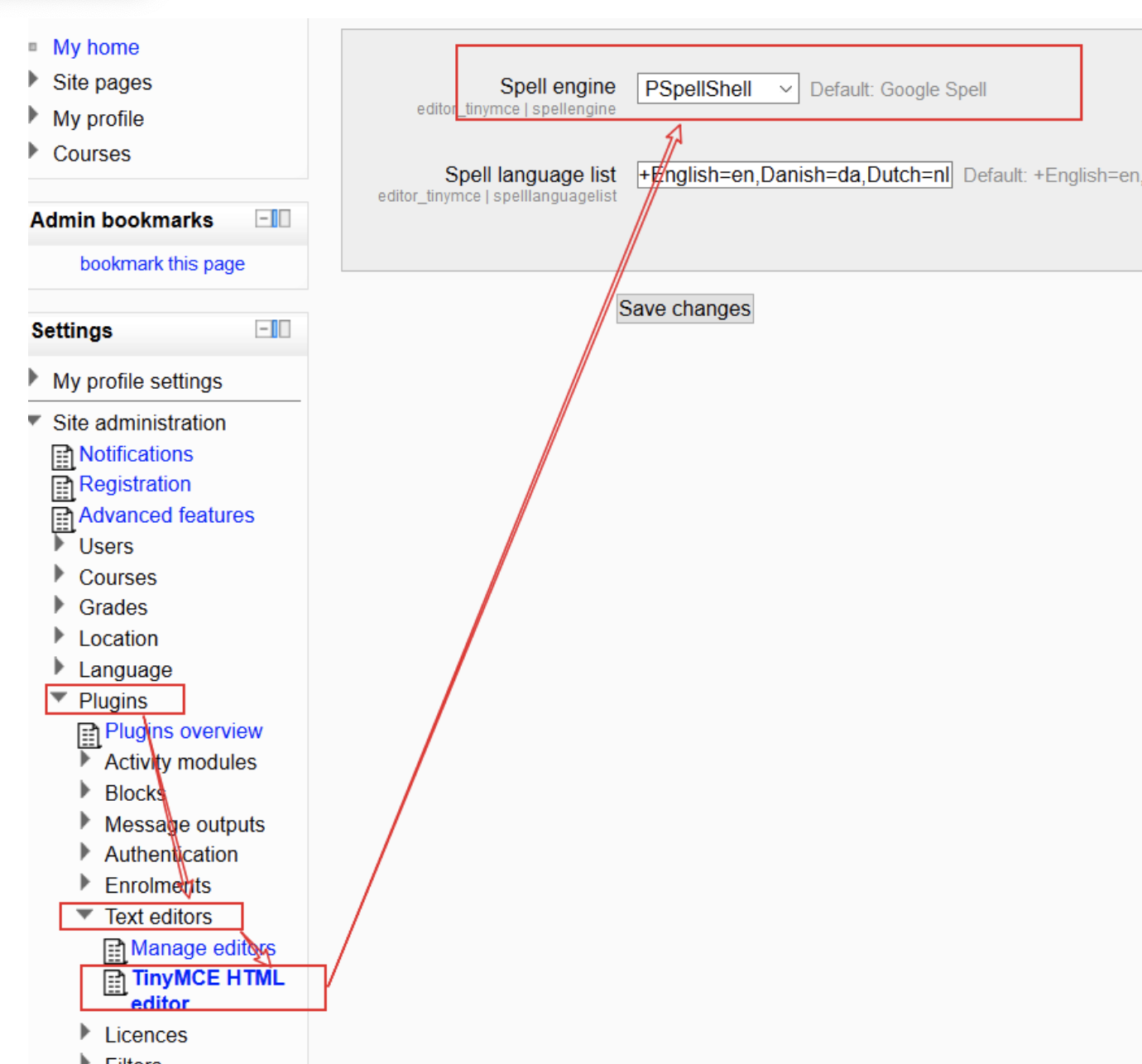Click the Advanced features page icon

63,519
